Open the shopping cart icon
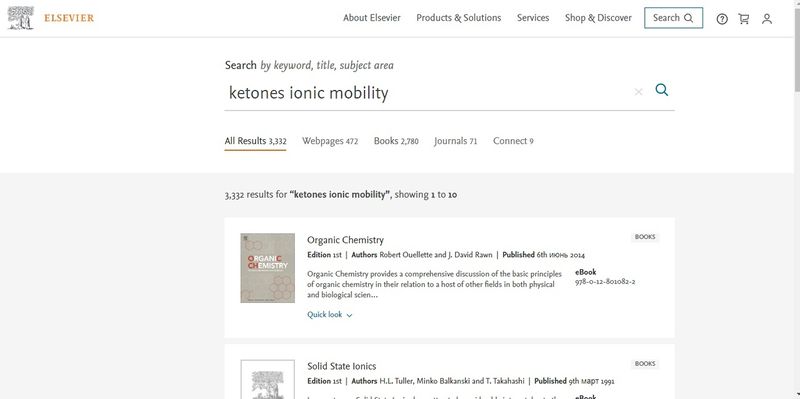Screen dimensions: 800x399 click(744, 19)
